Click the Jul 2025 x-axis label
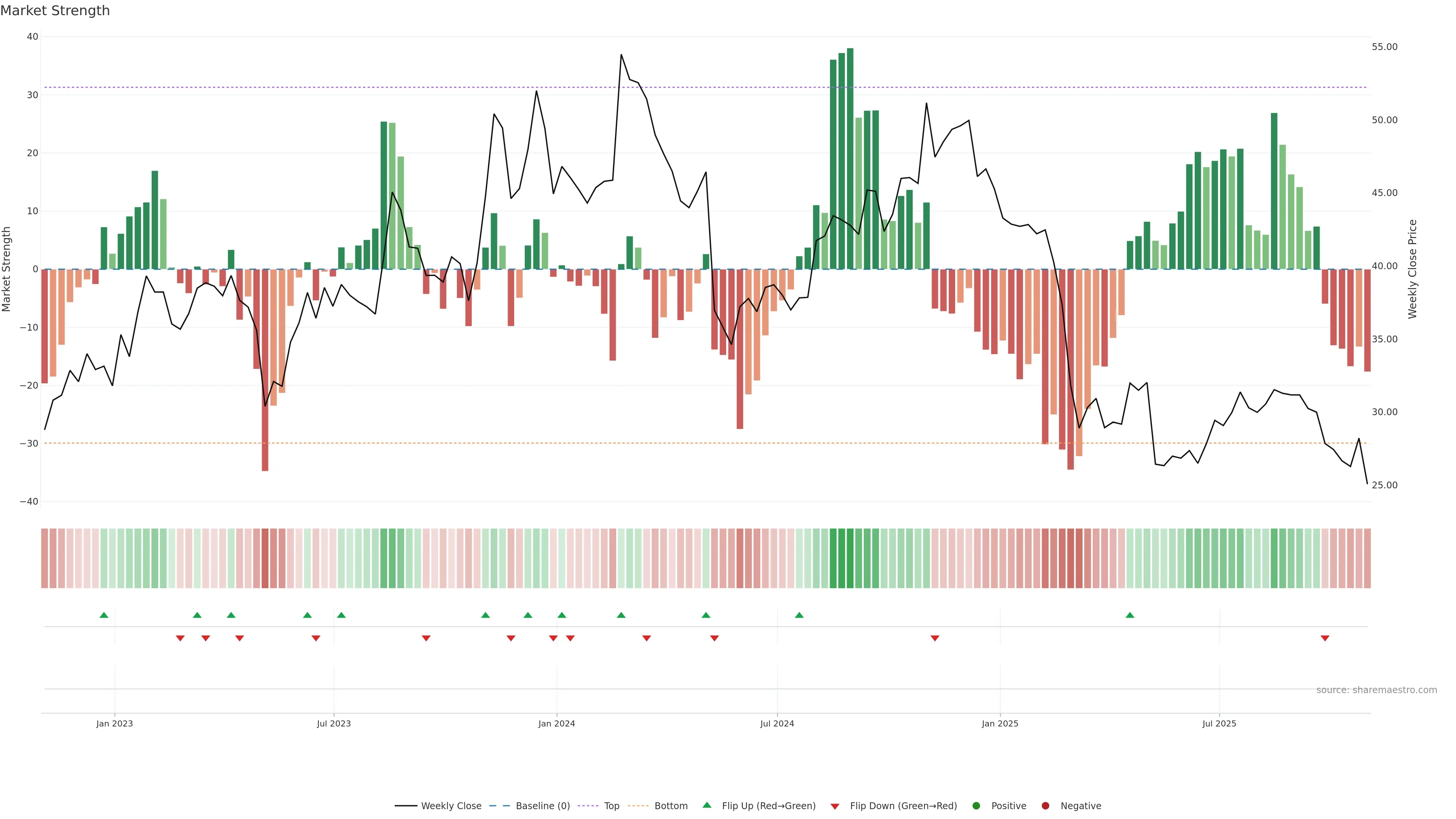 coord(1219,723)
